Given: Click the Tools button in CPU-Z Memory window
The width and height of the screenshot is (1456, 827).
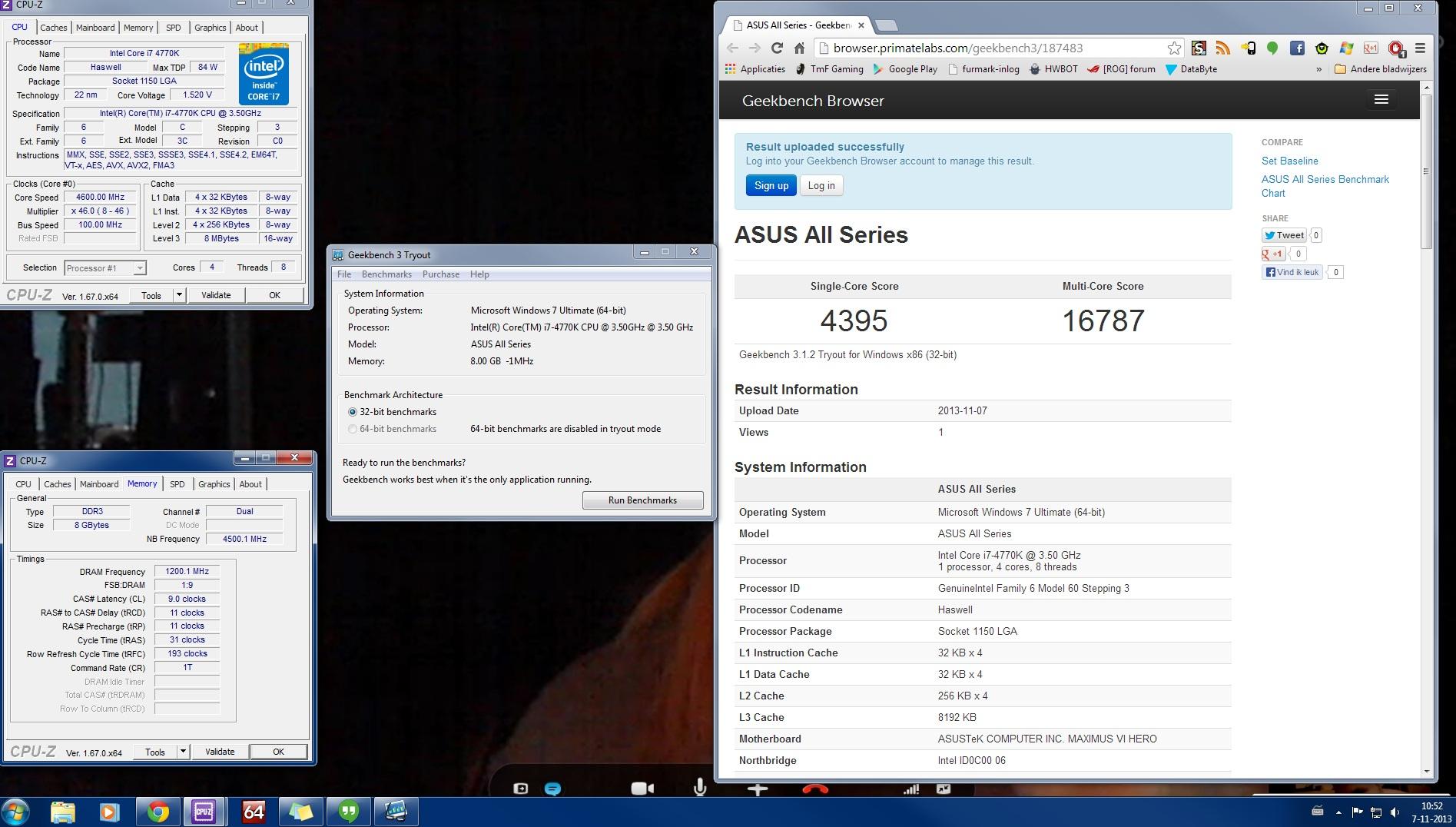Looking at the screenshot, I should tap(155, 752).
